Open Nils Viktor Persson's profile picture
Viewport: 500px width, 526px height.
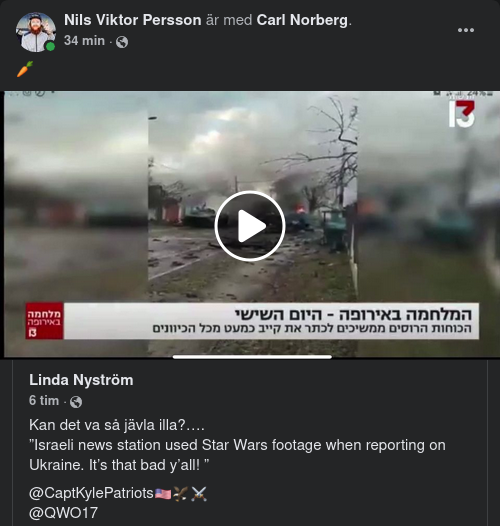(x=36, y=32)
